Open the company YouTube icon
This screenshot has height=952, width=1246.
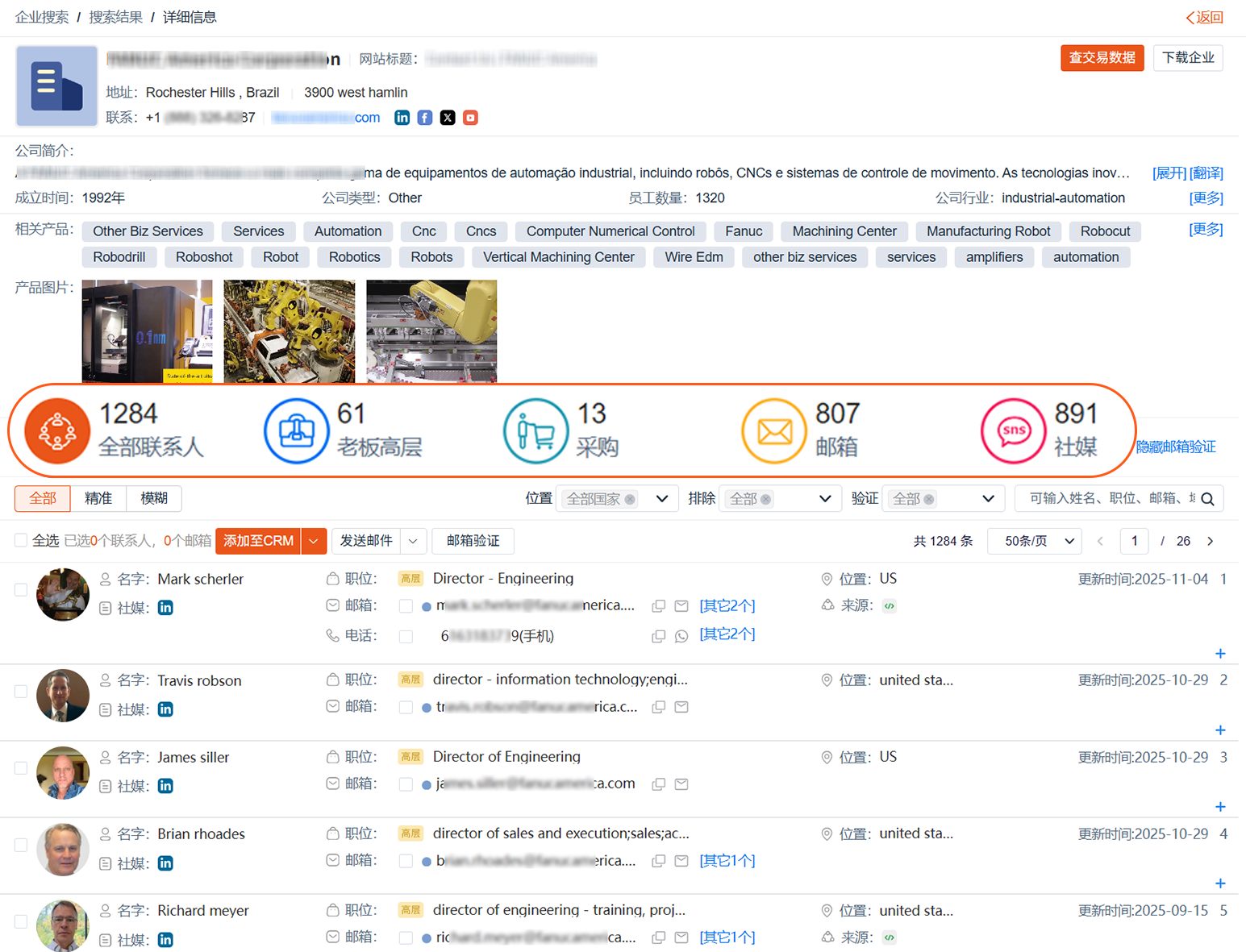click(471, 118)
